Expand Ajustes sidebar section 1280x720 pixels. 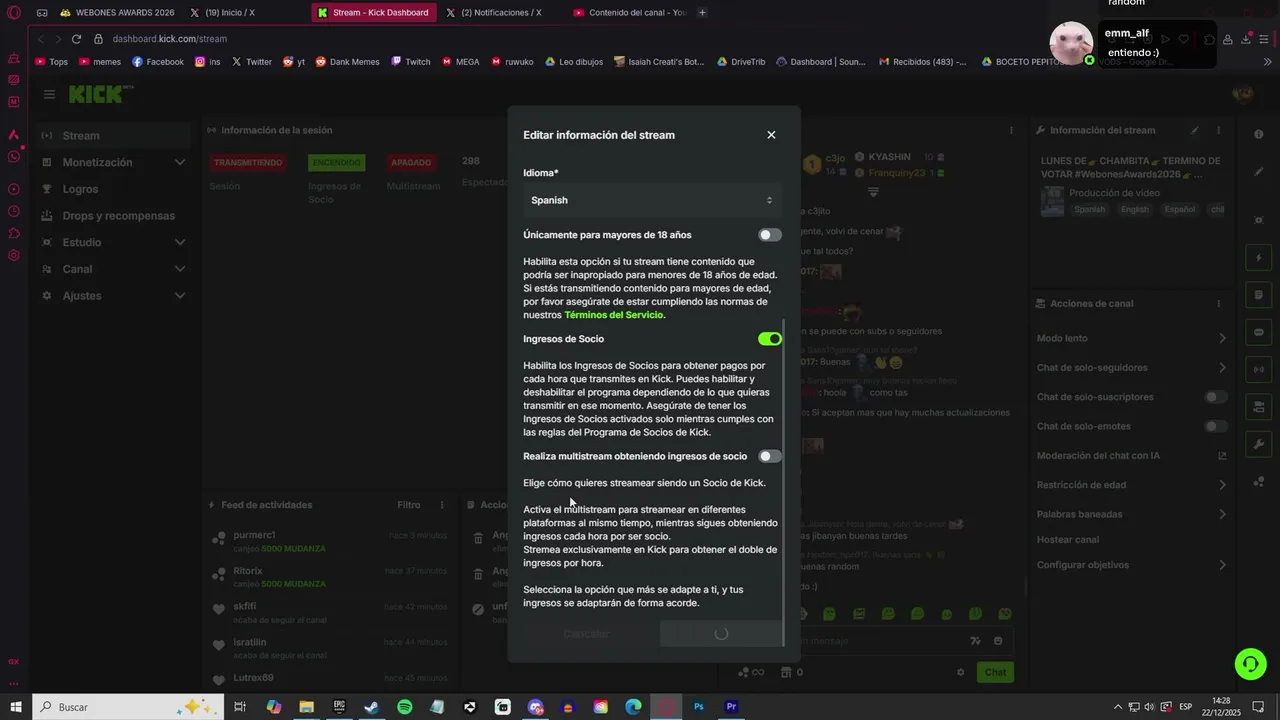click(x=113, y=296)
